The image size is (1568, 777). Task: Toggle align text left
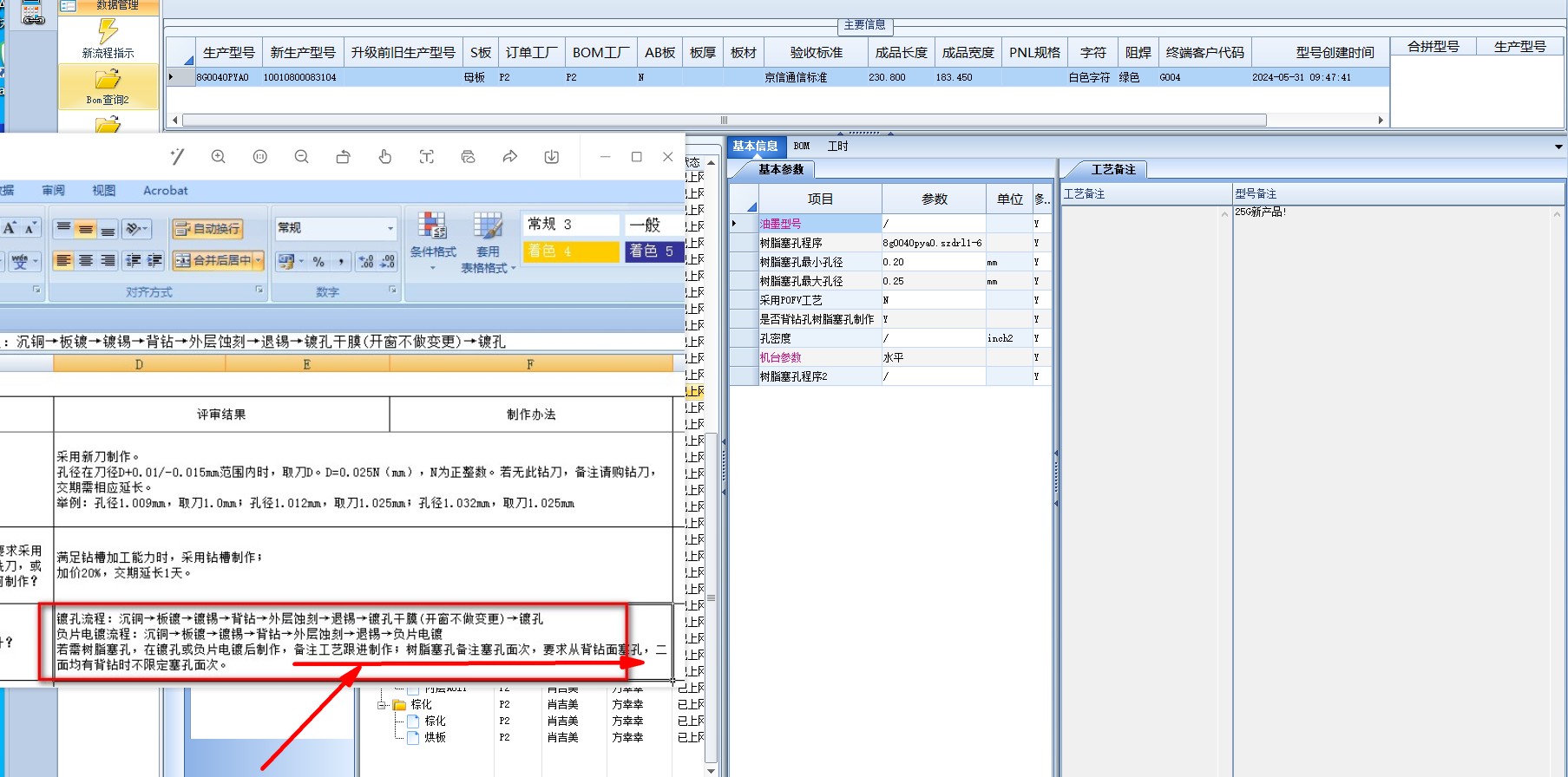(x=63, y=260)
